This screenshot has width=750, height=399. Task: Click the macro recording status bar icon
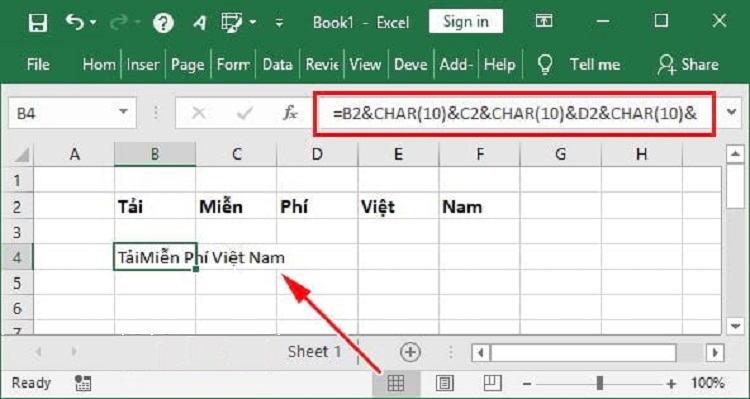(x=83, y=383)
